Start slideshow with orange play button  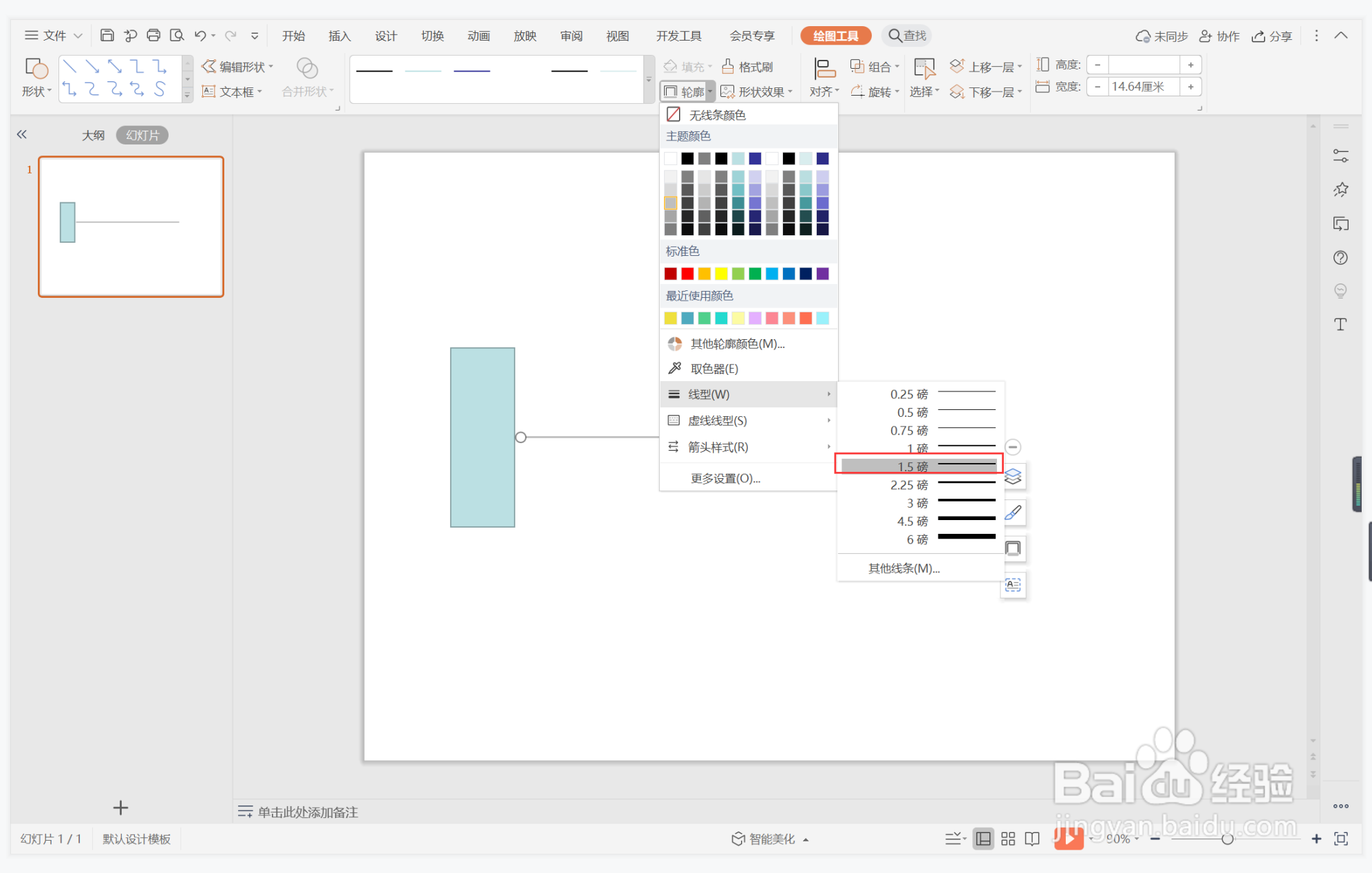point(1069,838)
